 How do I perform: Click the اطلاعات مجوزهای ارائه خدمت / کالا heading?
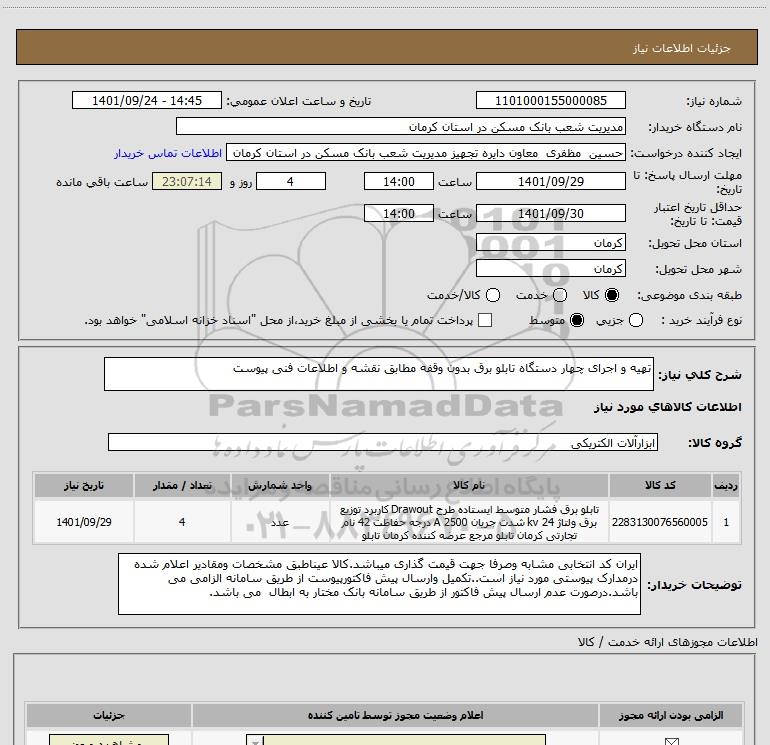pyautogui.click(x=668, y=642)
